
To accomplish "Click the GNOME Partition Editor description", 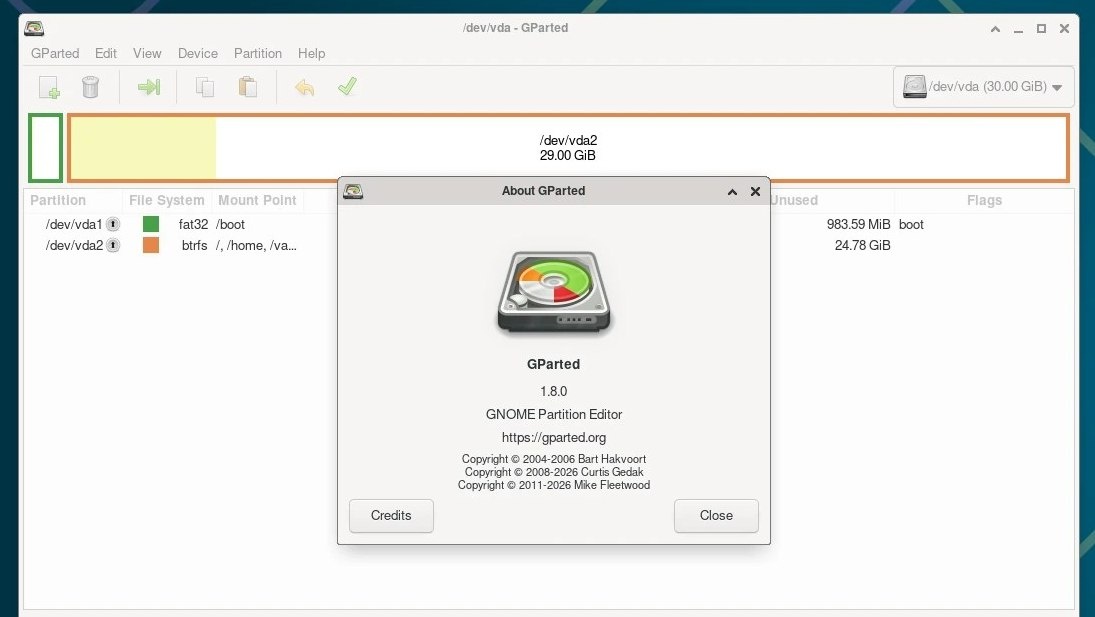I will [x=554, y=415].
